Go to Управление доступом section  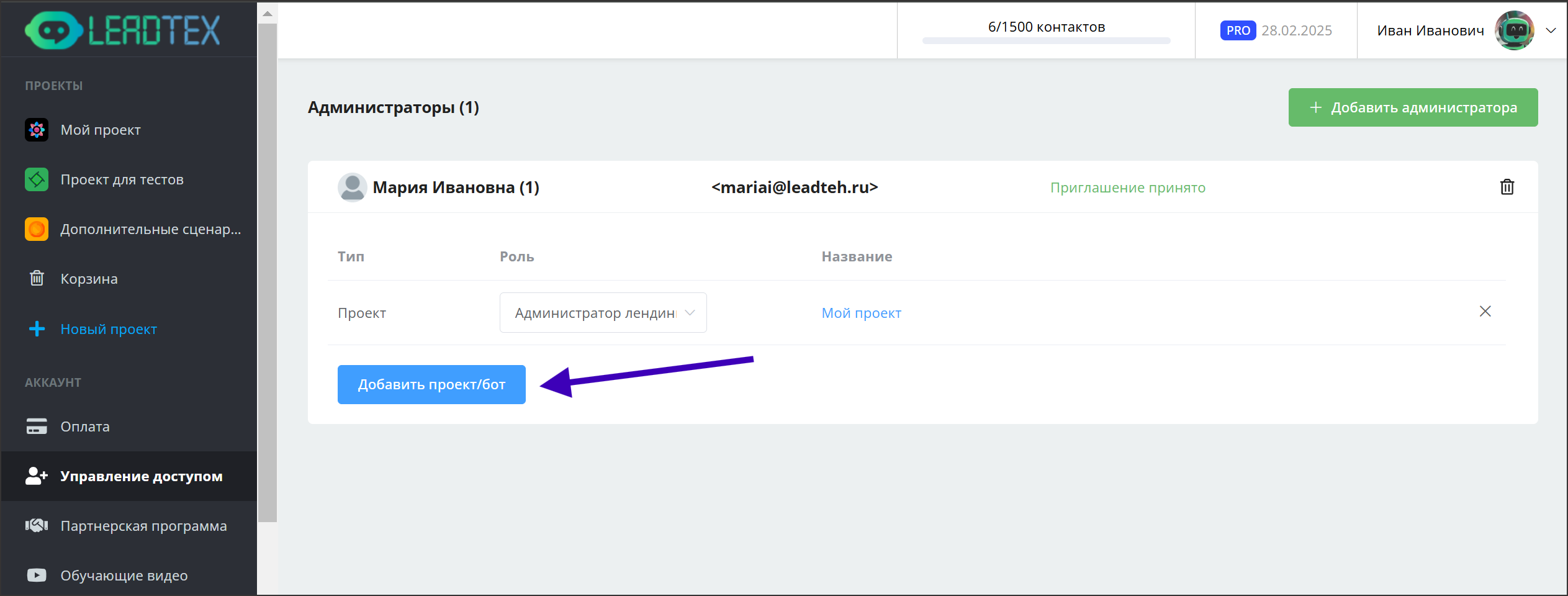pyautogui.click(x=141, y=476)
